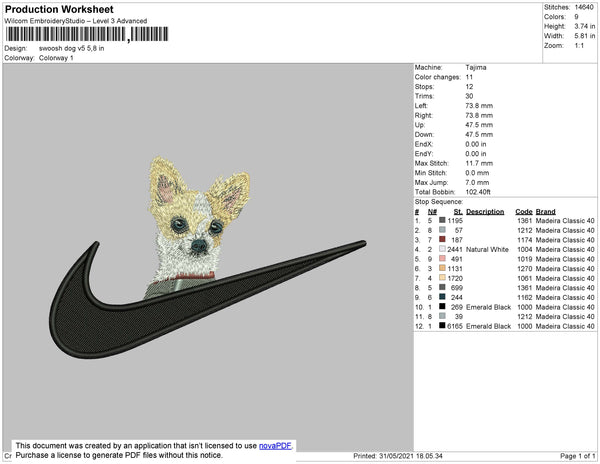
Task: Click the 'Code' column header
Action: [524, 212]
